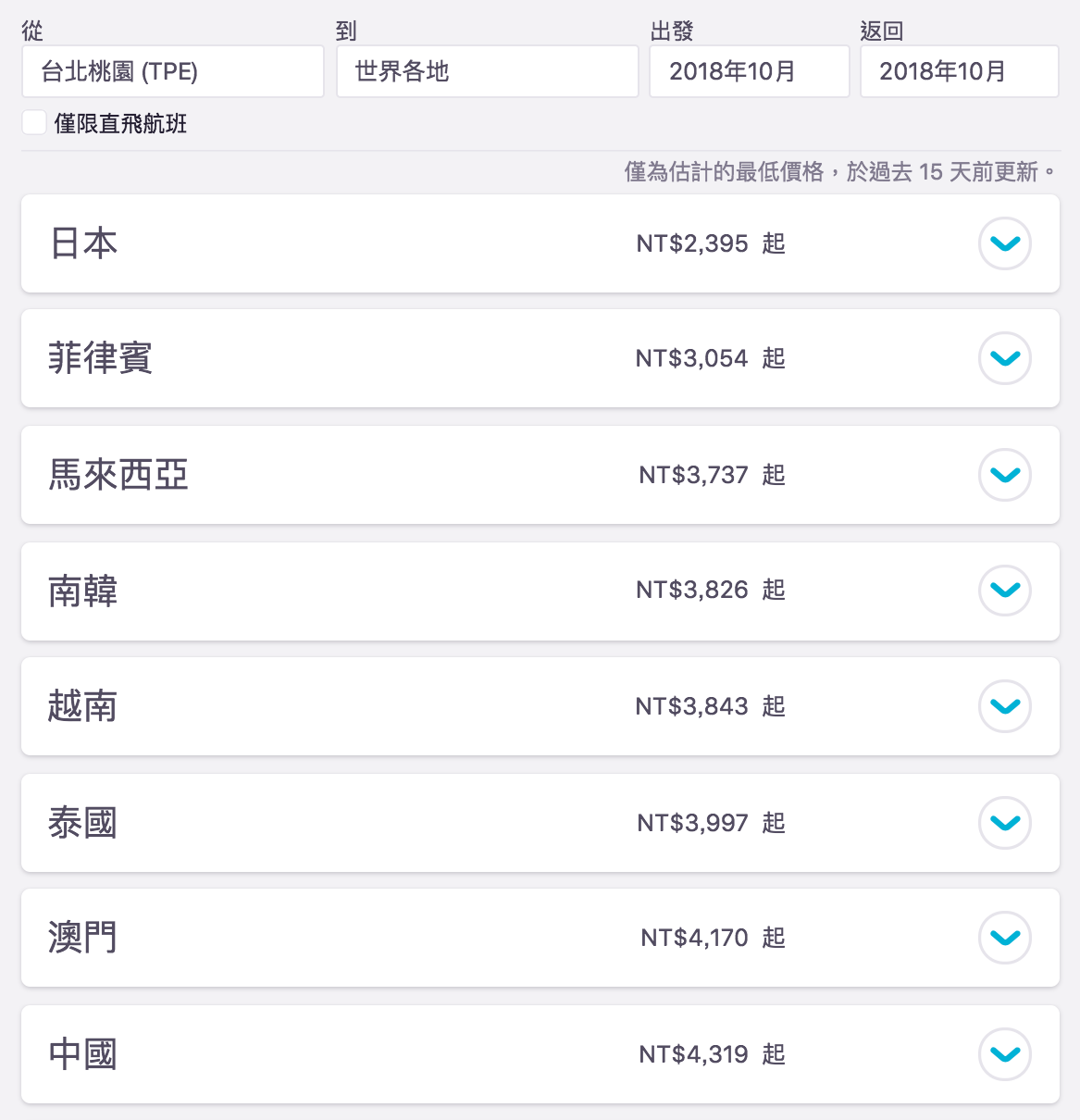Expand the 越南 row chevron
The image size is (1080, 1120).
click(1004, 706)
